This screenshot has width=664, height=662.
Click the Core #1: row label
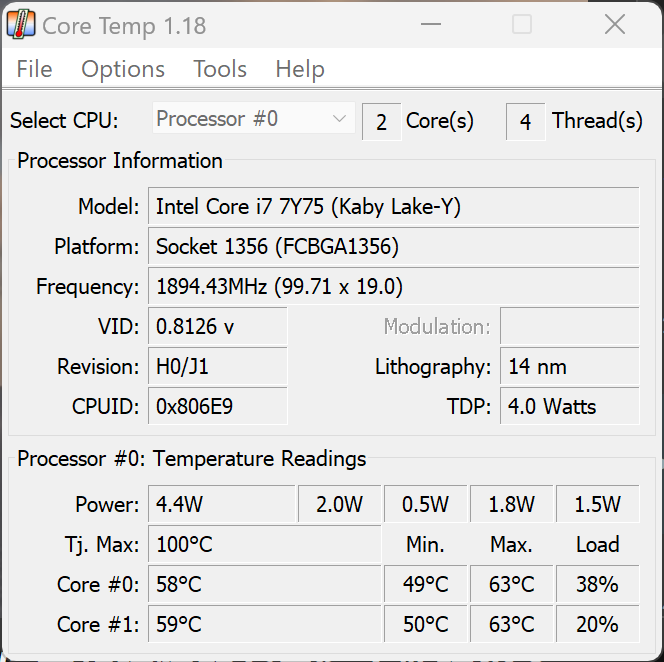pos(98,624)
